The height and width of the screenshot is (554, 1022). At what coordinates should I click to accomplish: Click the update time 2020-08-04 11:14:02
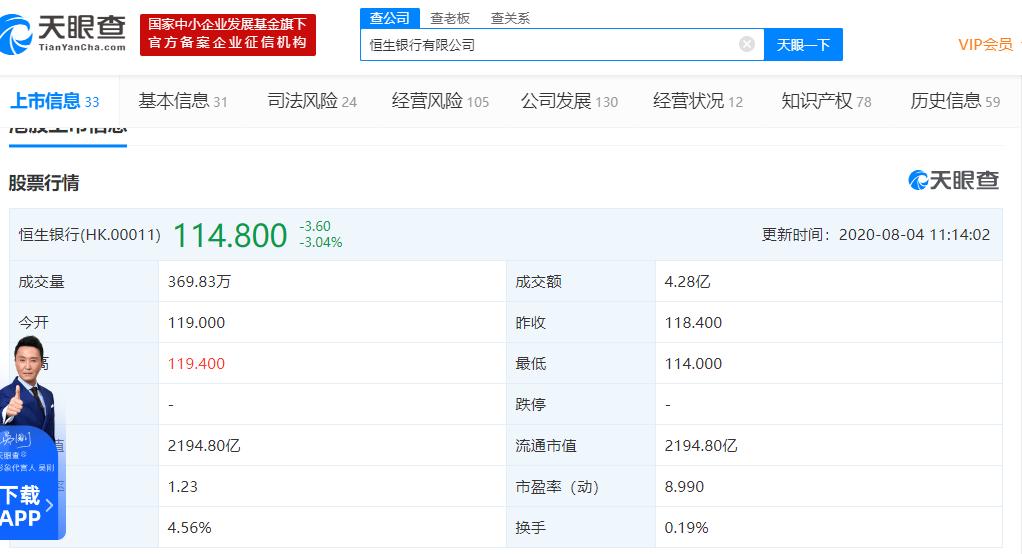914,235
